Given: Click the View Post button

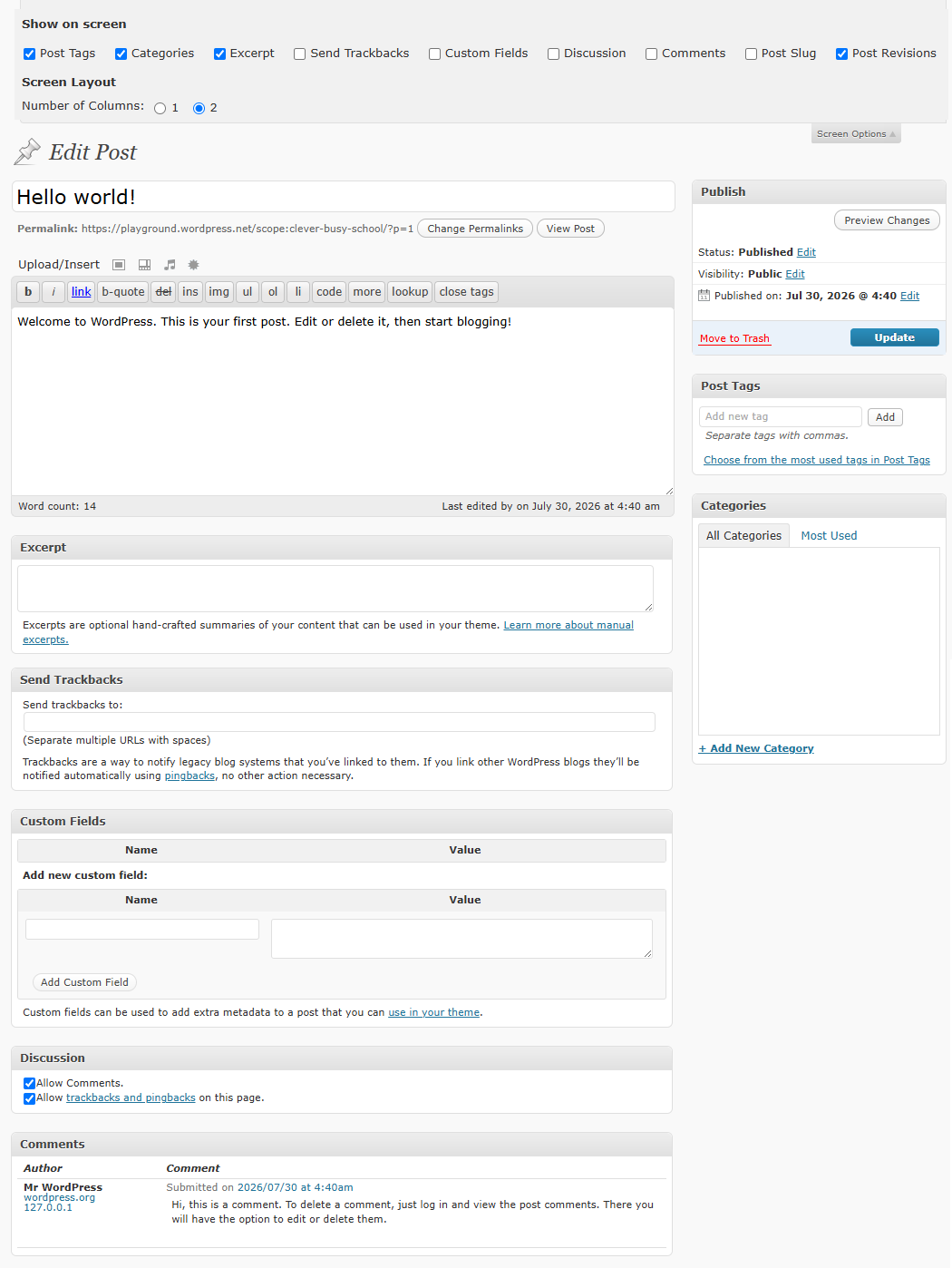Looking at the screenshot, I should click(570, 229).
